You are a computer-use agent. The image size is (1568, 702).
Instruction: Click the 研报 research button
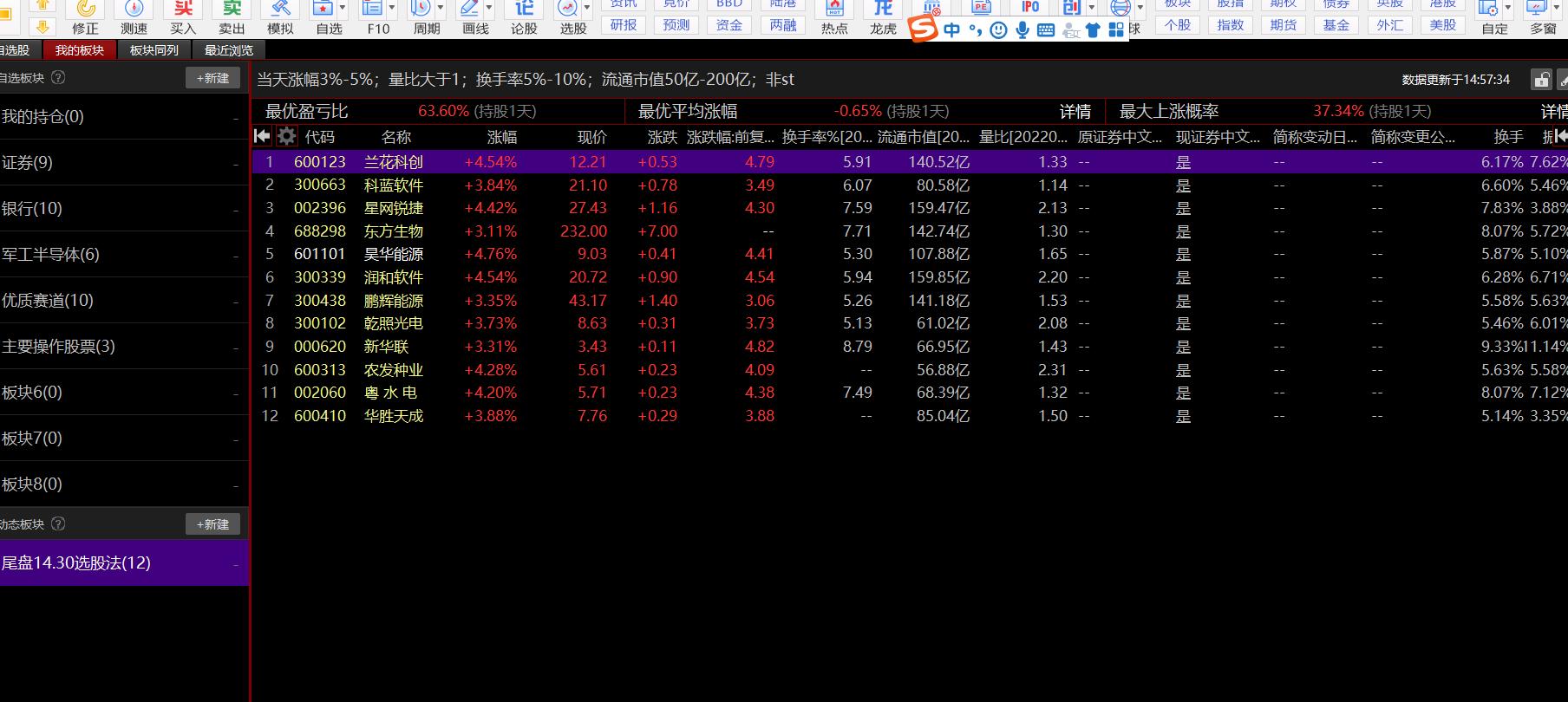click(x=624, y=24)
